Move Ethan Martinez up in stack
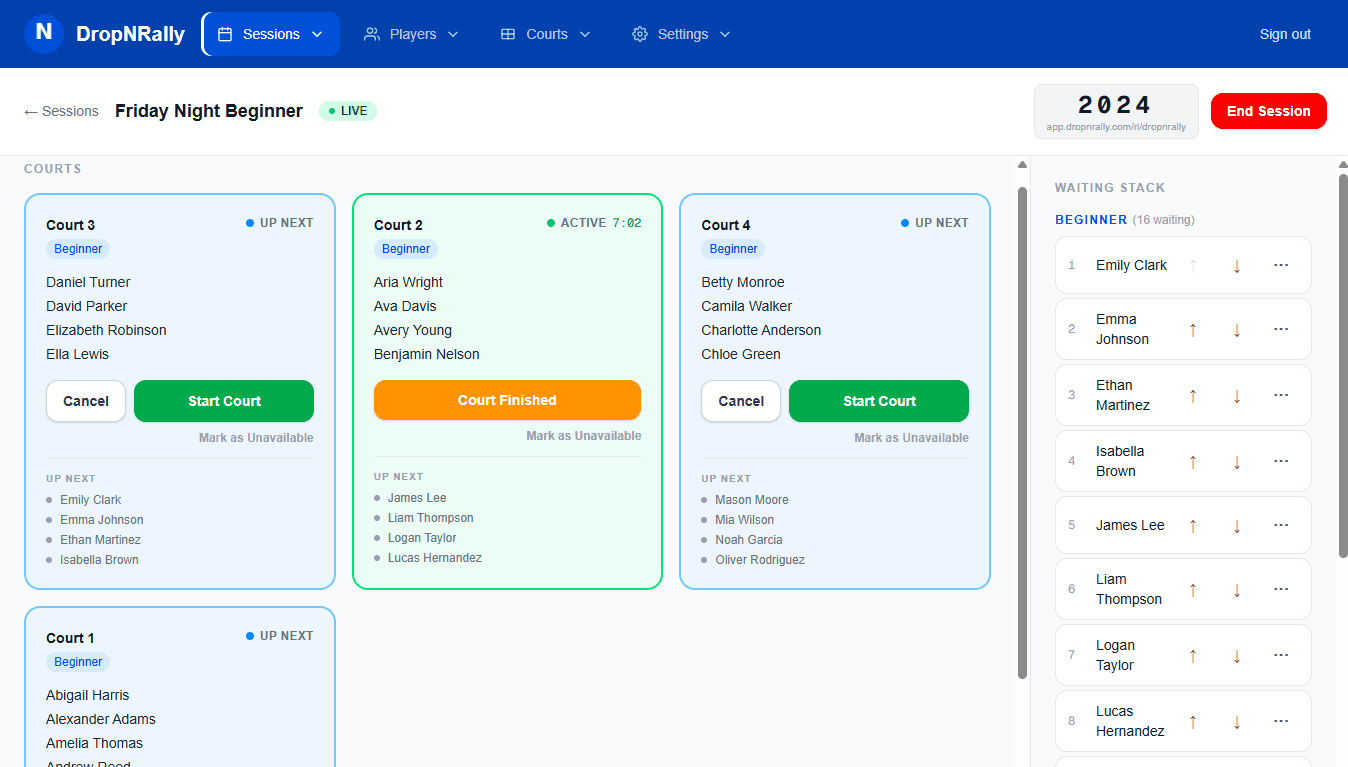Viewport: 1348px width, 767px height. (x=1193, y=396)
